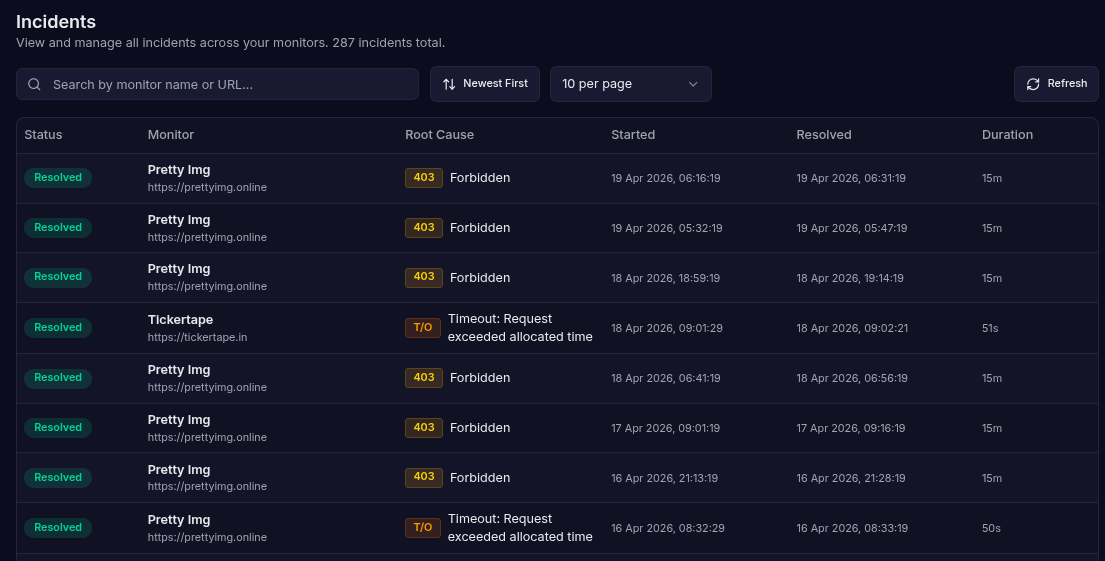Click 403 badge in 19 Apr 05:32:19 row

[x=424, y=228]
